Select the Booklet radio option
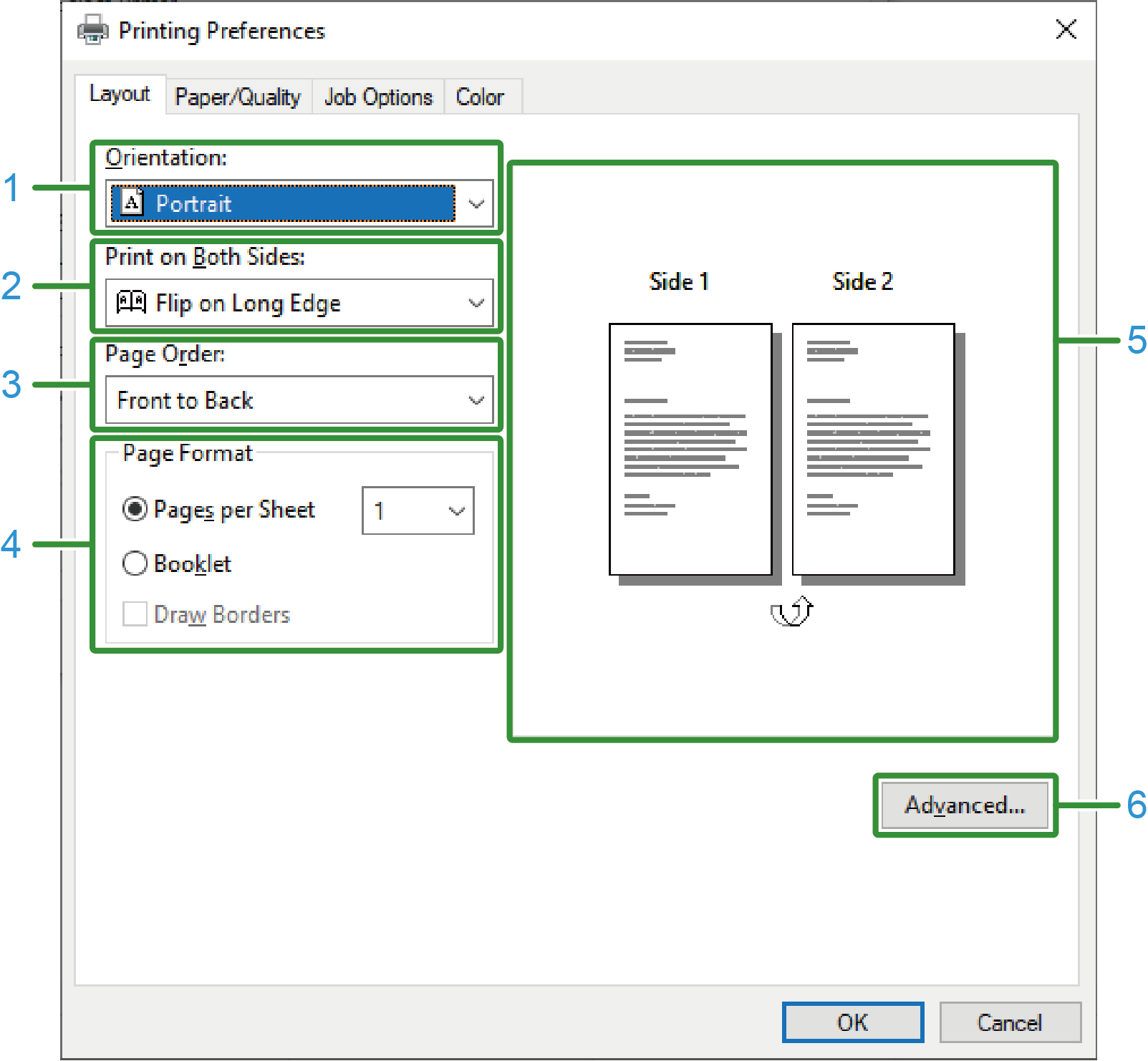The height and width of the screenshot is (1061, 1148). coord(135,563)
